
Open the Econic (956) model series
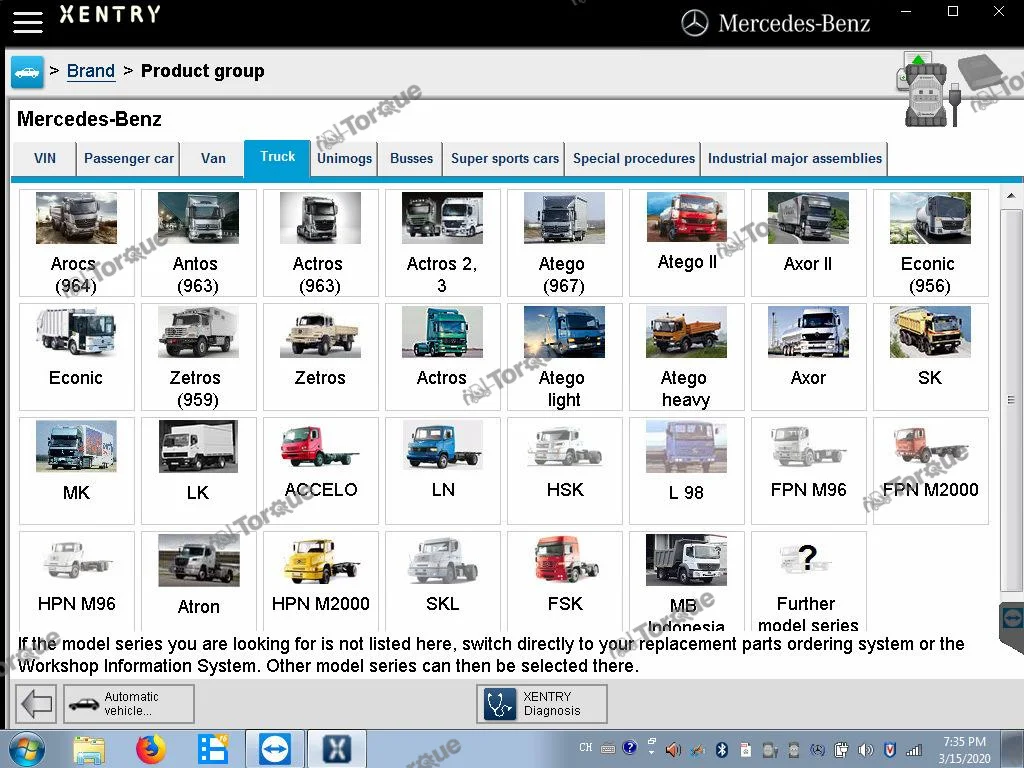pyautogui.click(x=931, y=243)
